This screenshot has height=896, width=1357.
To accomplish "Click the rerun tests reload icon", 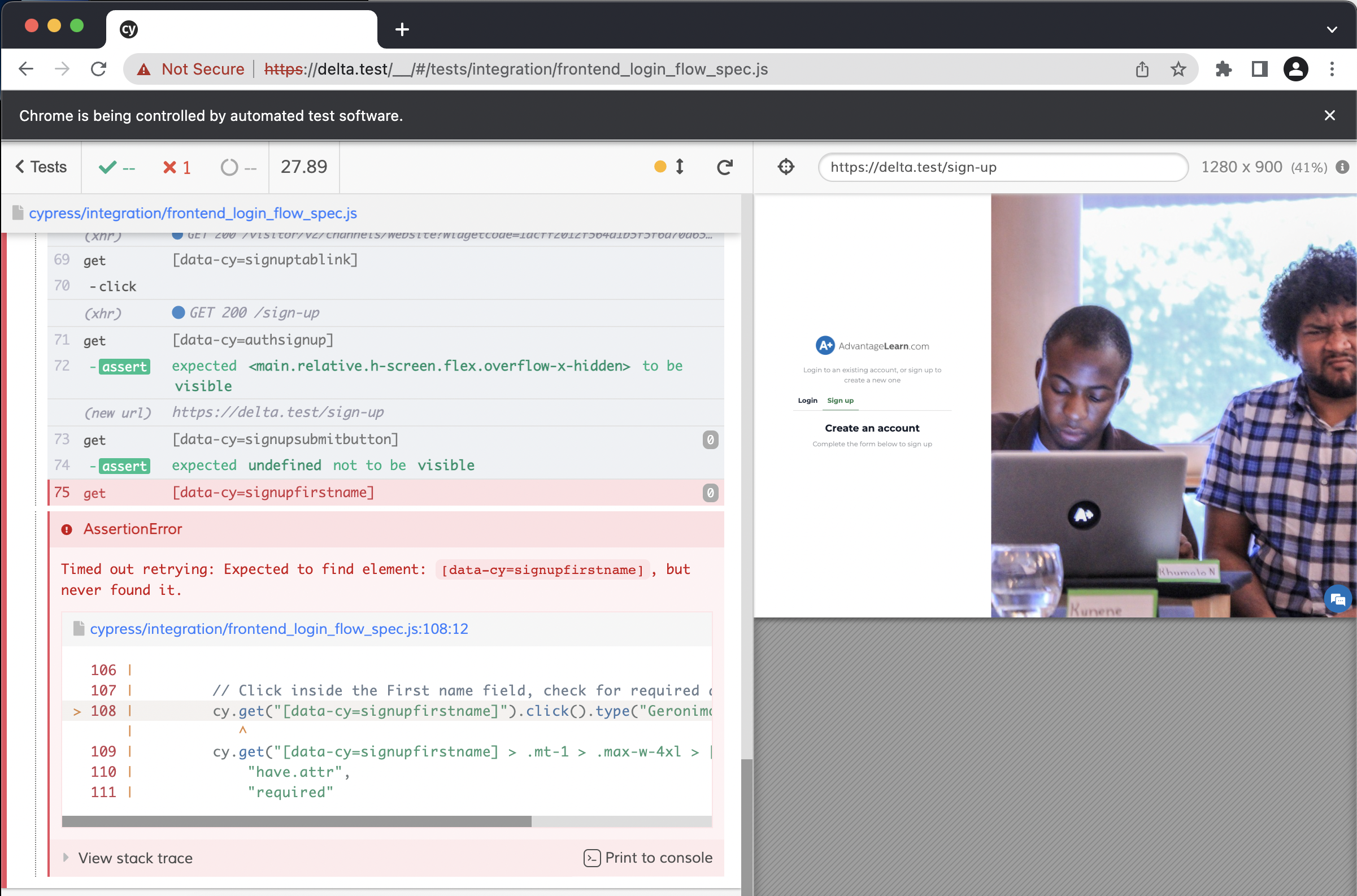I will pos(724,167).
